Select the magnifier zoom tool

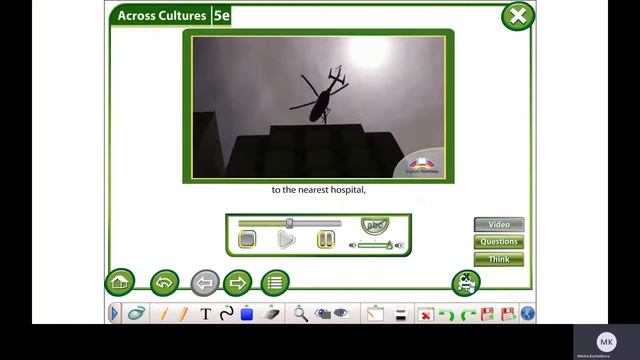pyautogui.click(x=301, y=314)
